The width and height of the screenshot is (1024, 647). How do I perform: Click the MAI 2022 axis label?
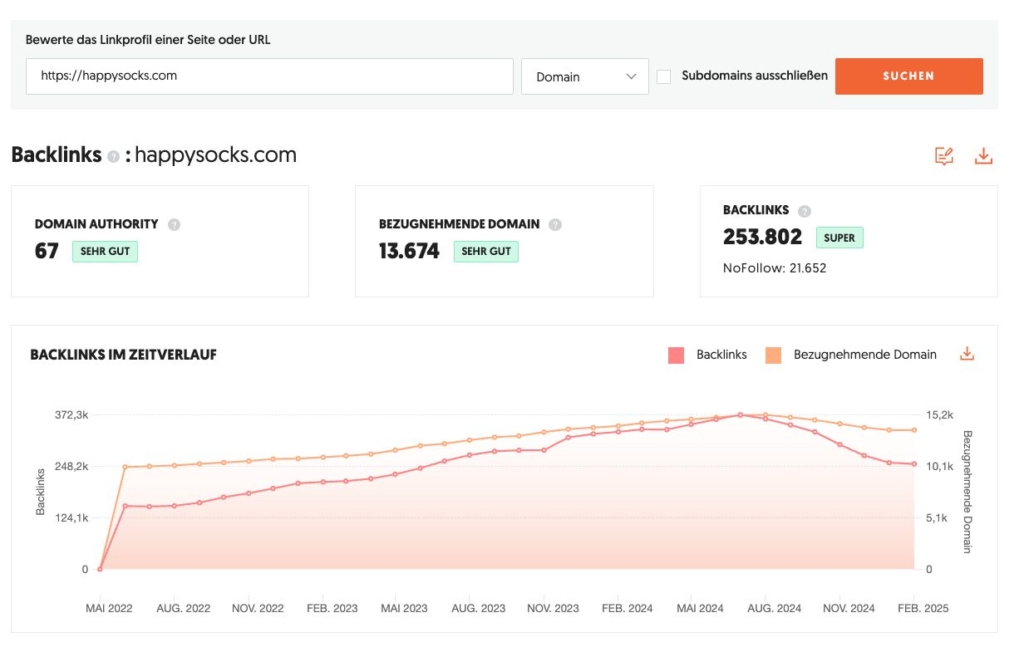click(x=109, y=608)
